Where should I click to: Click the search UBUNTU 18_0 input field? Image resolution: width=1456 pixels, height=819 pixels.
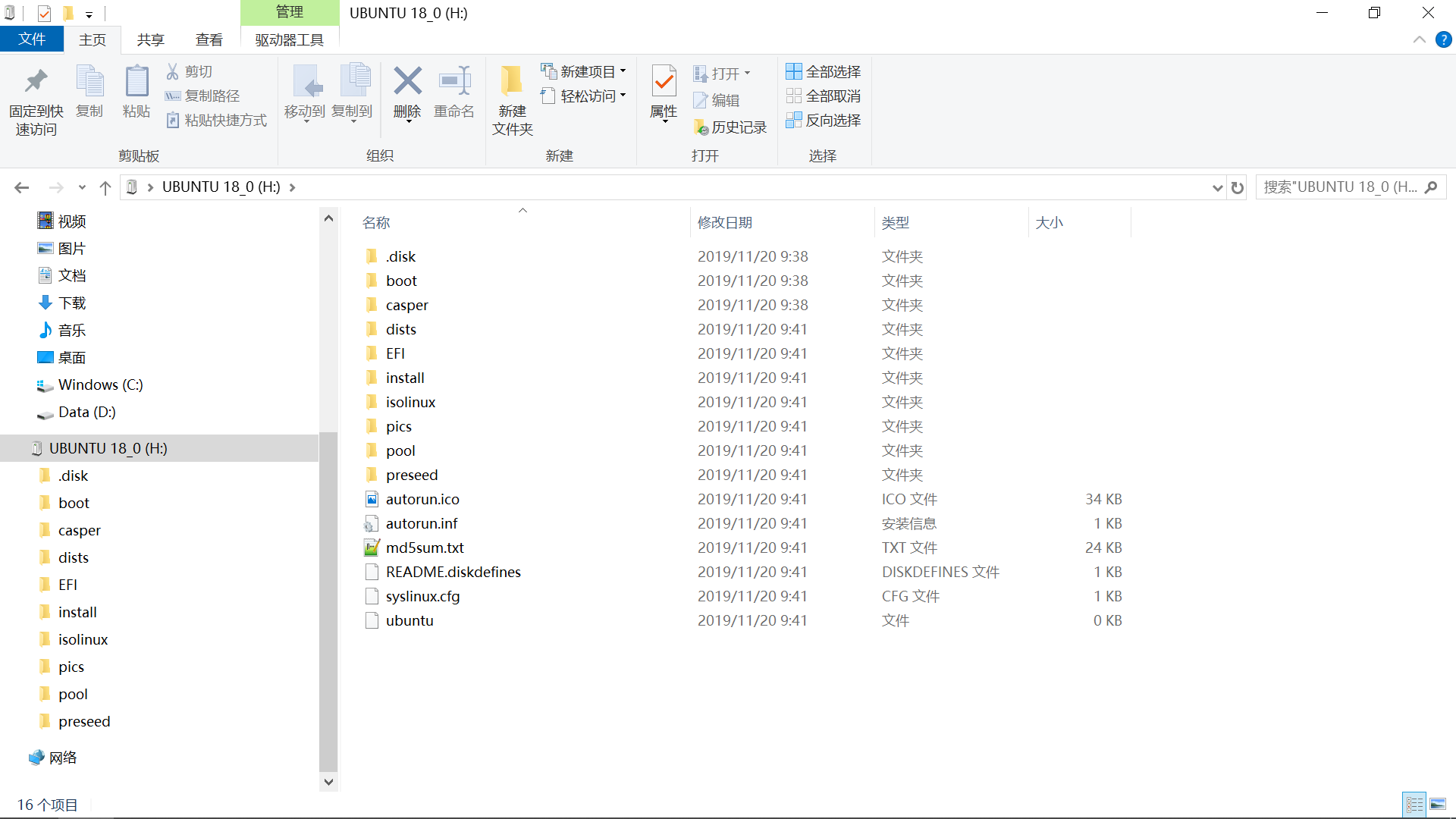(1340, 187)
